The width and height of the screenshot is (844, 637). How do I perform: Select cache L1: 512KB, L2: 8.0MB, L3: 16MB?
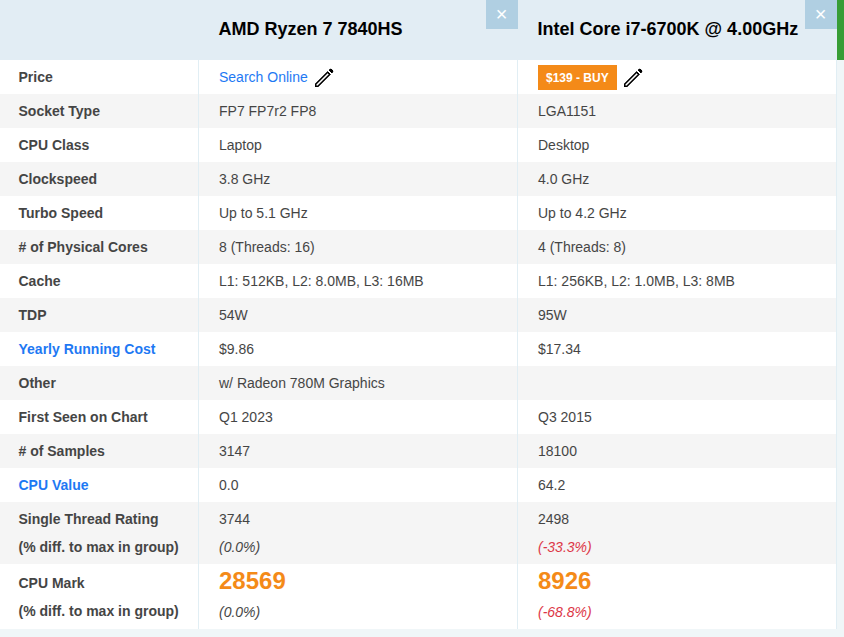click(x=321, y=281)
